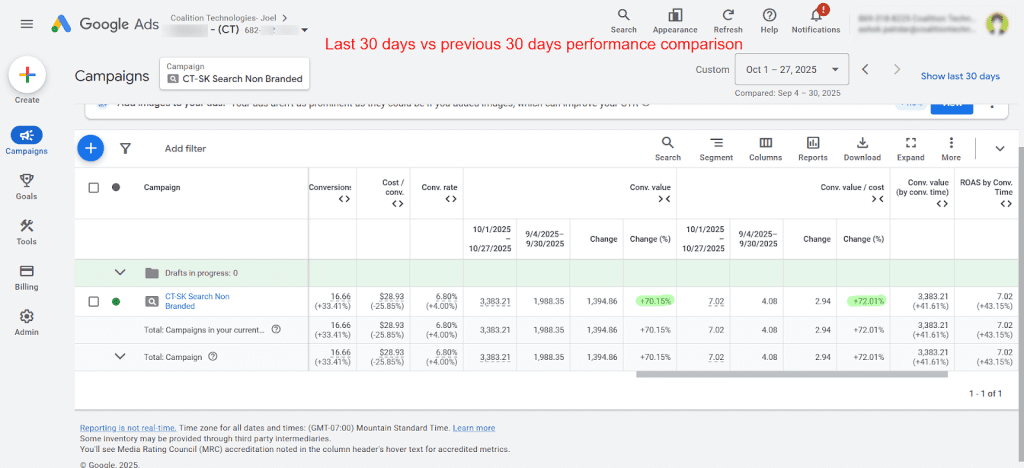Open the More options menu
This screenshot has width=1024, height=468.
coord(952,149)
